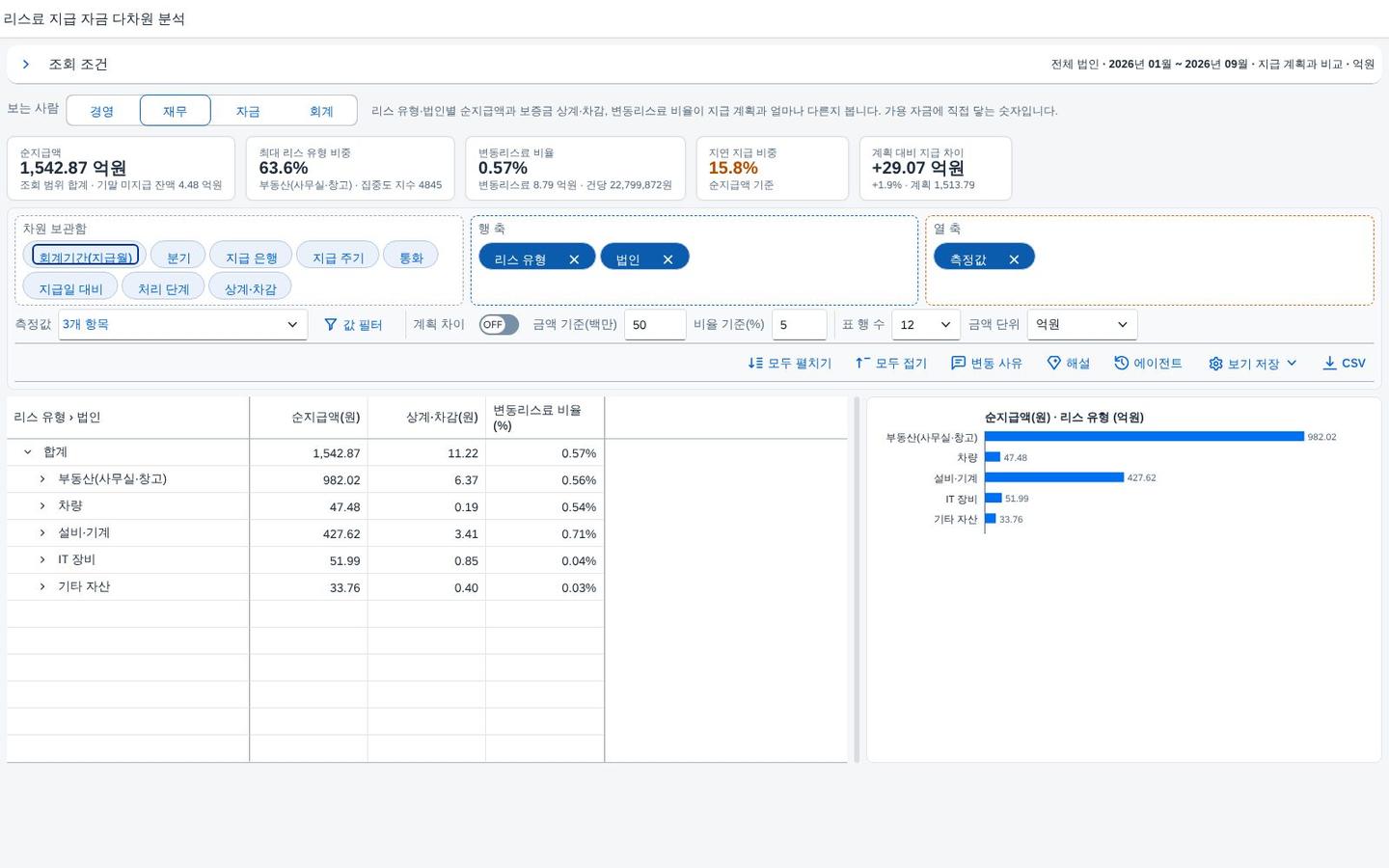Download data with the CSV icon

coord(1329,364)
